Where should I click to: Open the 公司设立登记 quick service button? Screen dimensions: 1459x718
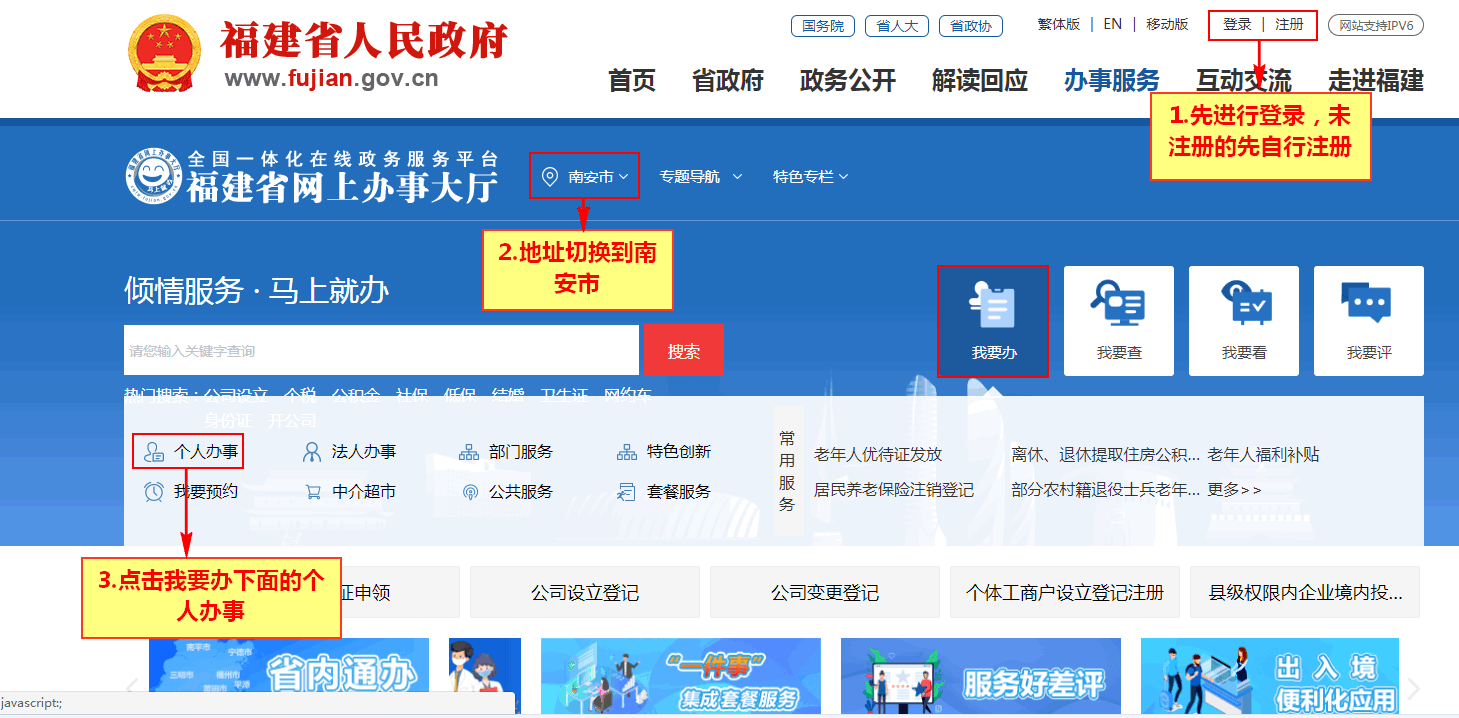[585, 592]
